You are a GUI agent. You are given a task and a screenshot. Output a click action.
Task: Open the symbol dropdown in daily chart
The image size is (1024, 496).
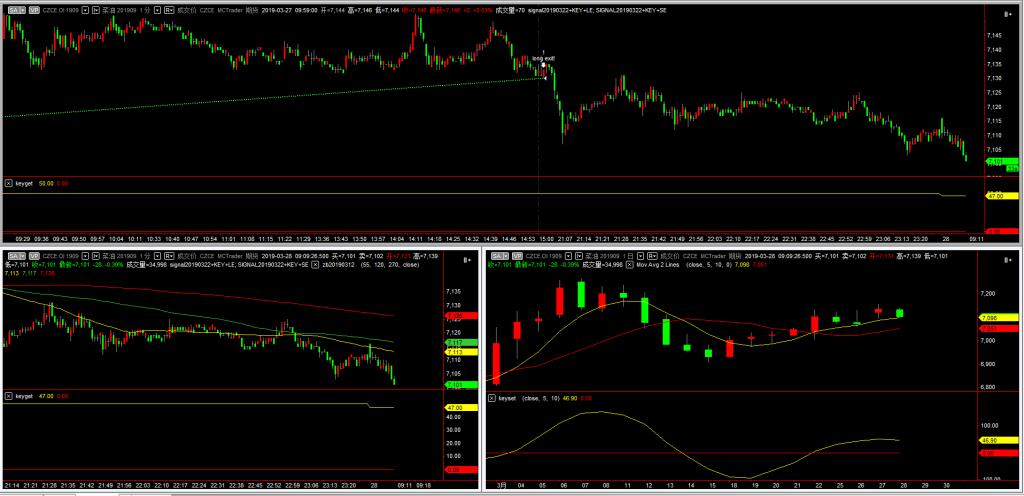click(x=568, y=256)
